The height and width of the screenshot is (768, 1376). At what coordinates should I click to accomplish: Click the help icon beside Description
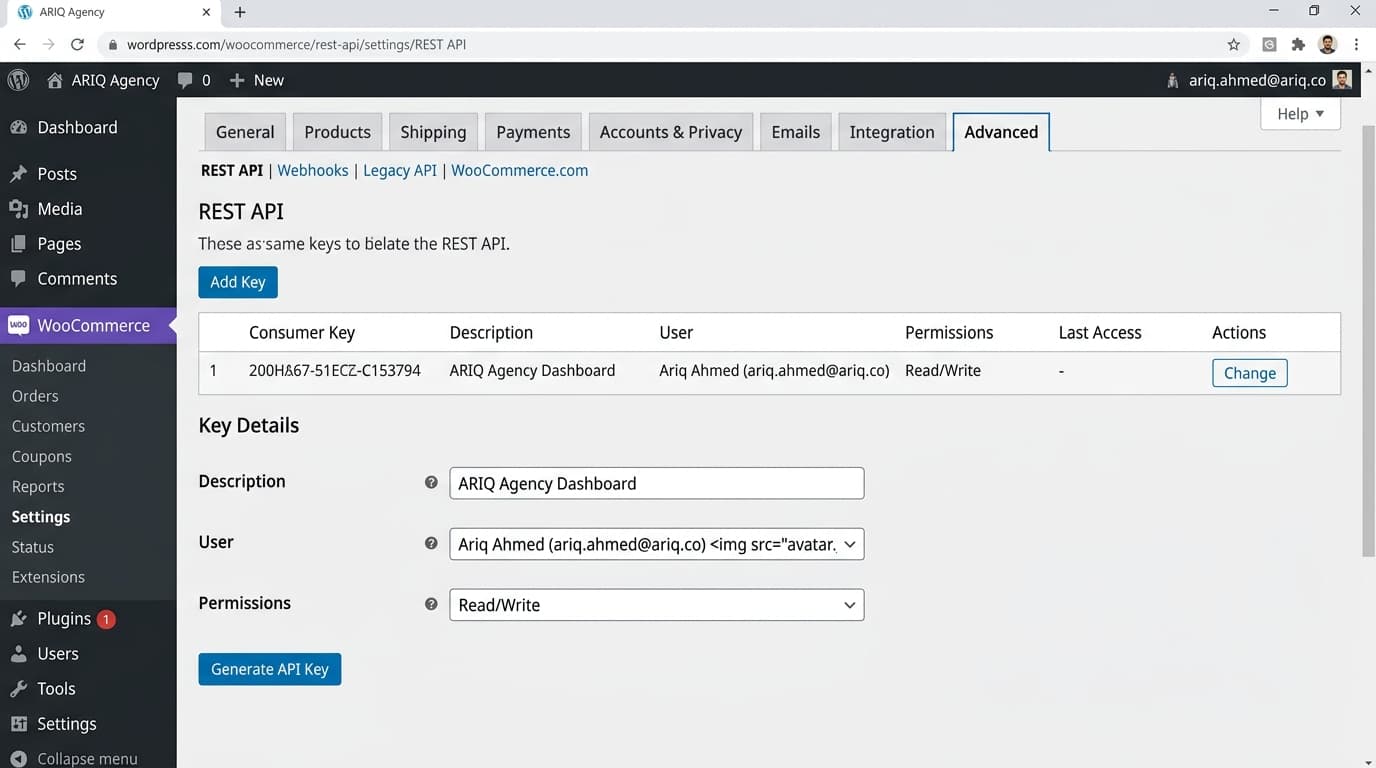click(431, 482)
